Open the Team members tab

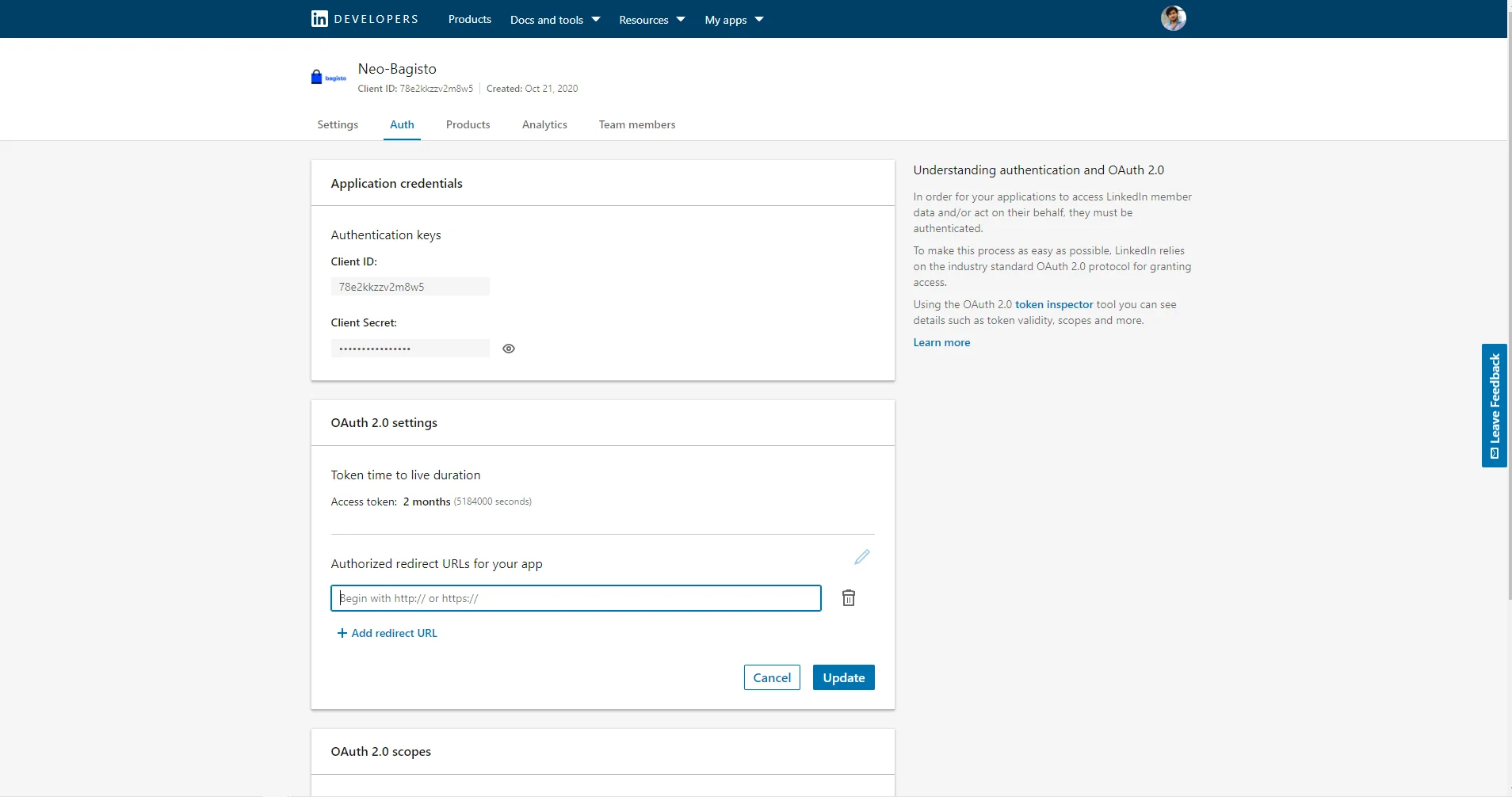[x=636, y=124]
